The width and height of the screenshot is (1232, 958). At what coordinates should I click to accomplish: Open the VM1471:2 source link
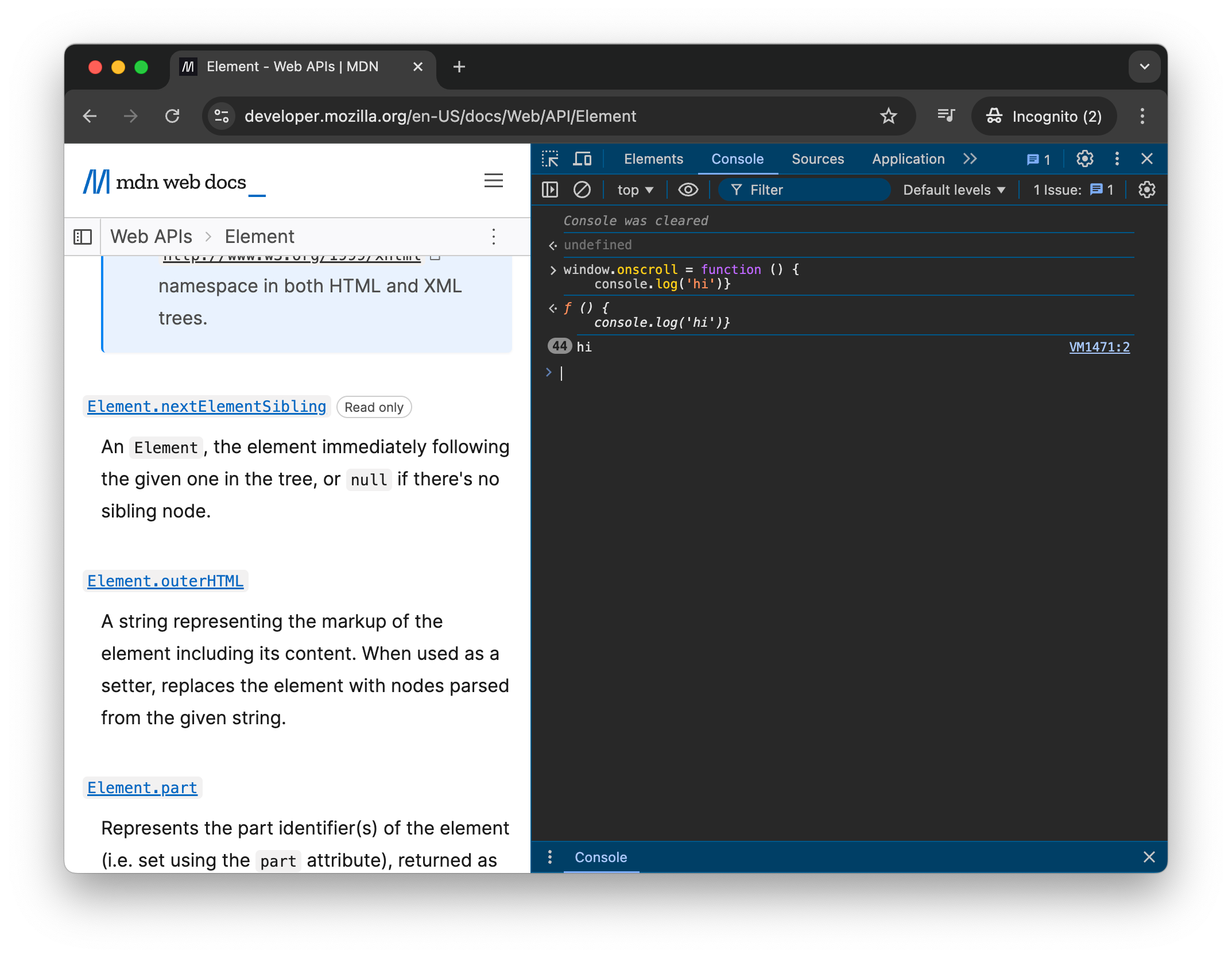click(1099, 347)
